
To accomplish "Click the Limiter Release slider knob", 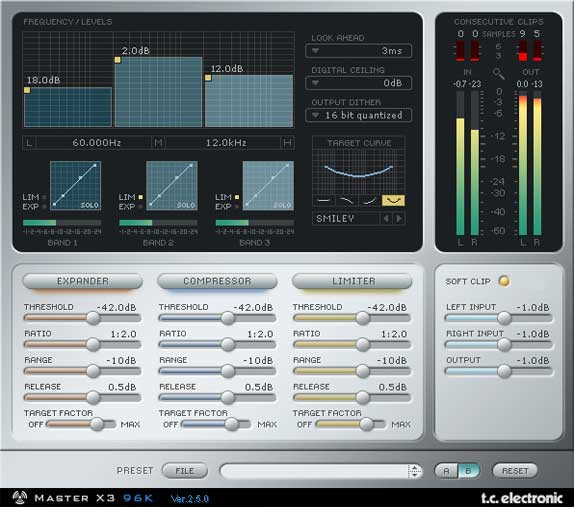I will point(362,397).
